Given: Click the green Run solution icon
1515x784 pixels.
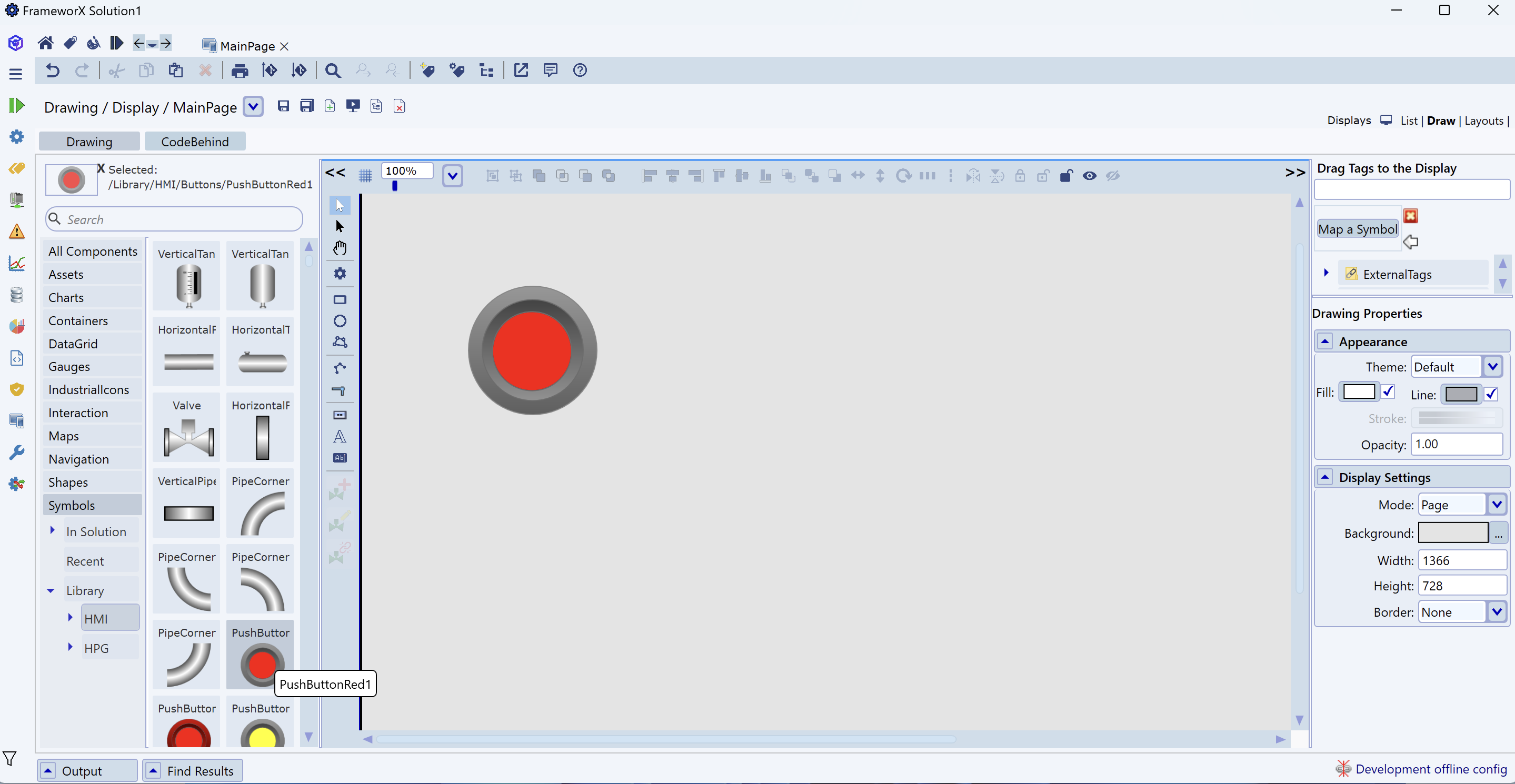Looking at the screenshot, I should [16, 106].
